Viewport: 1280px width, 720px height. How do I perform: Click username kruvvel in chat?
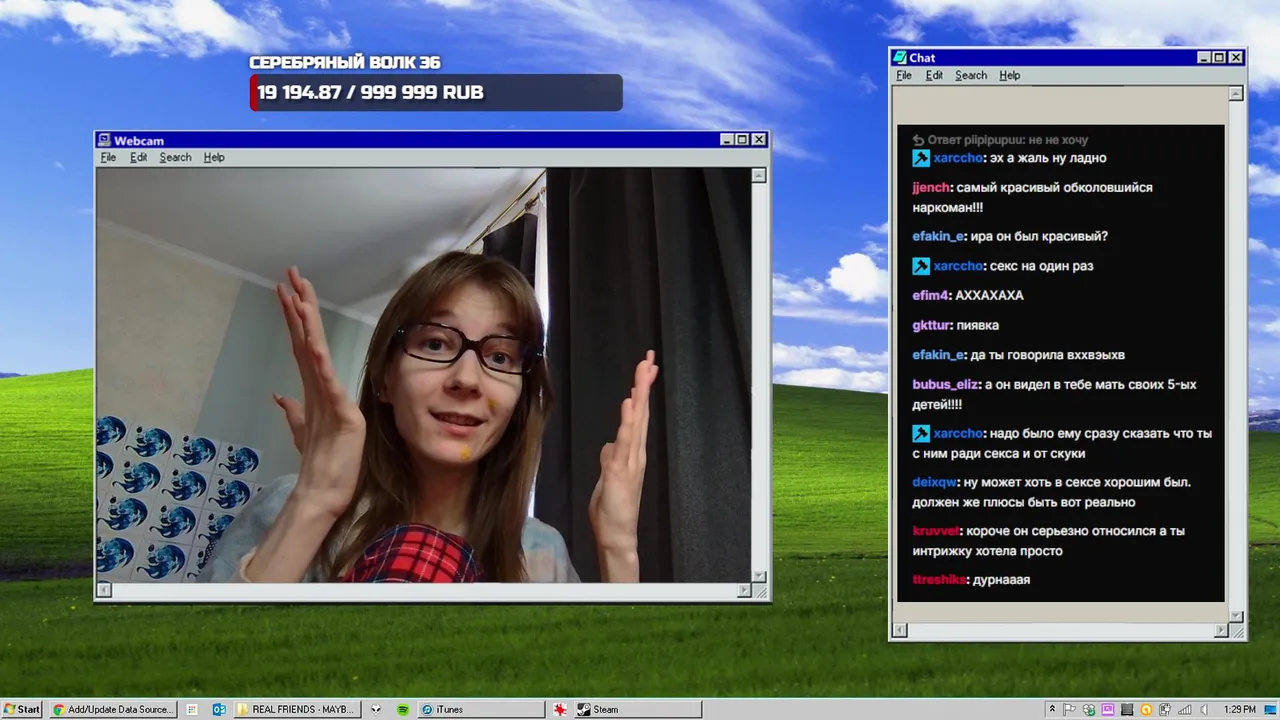tap(936, 531)
